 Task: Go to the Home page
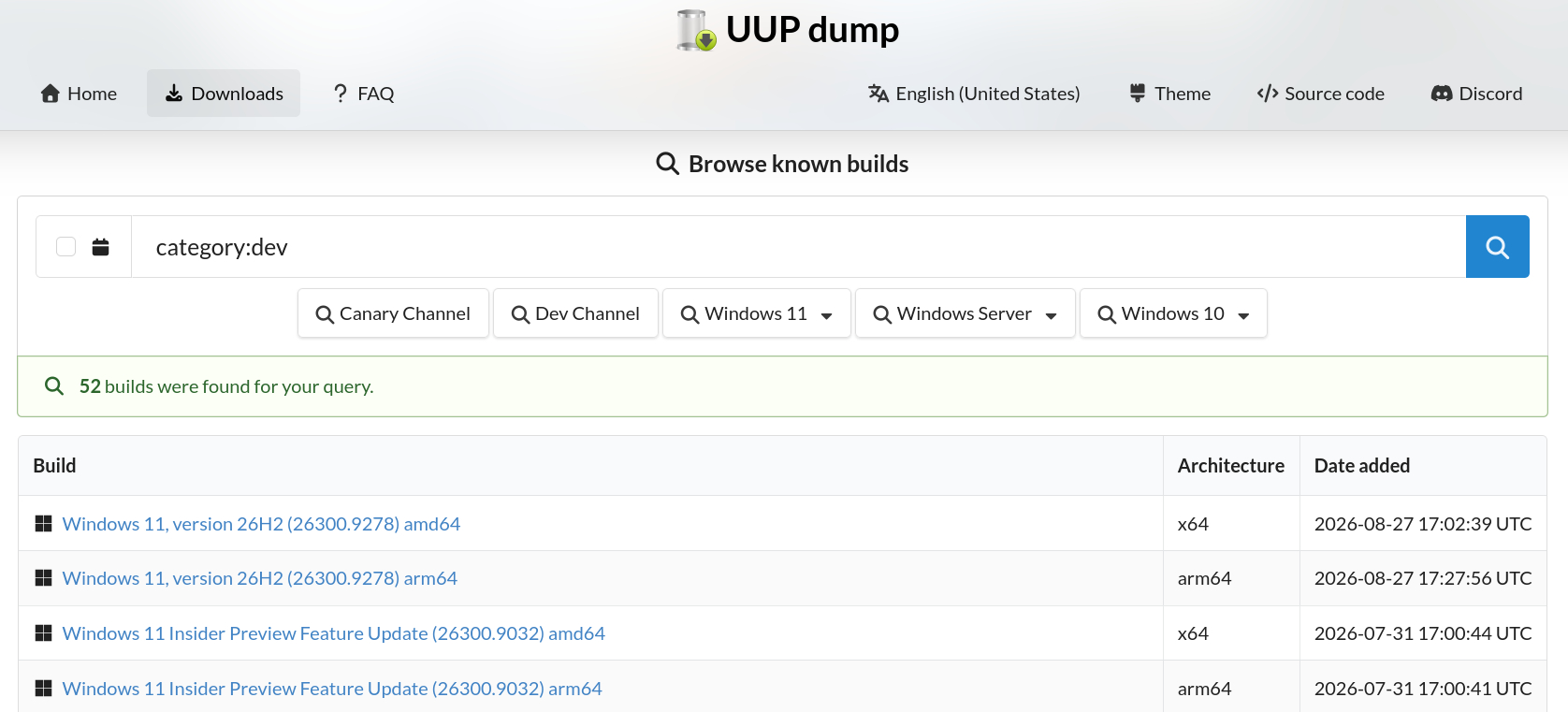79,94
